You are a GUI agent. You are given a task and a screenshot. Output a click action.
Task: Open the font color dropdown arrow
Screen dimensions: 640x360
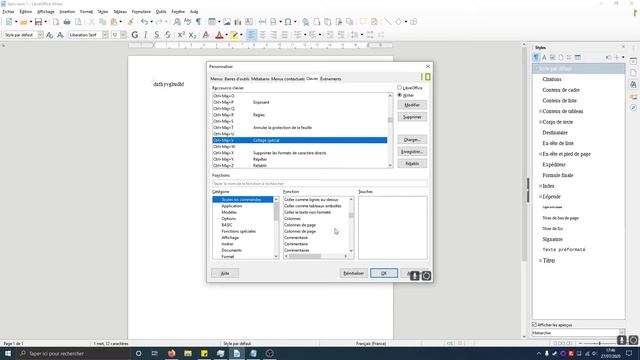(x=227, y=35)
